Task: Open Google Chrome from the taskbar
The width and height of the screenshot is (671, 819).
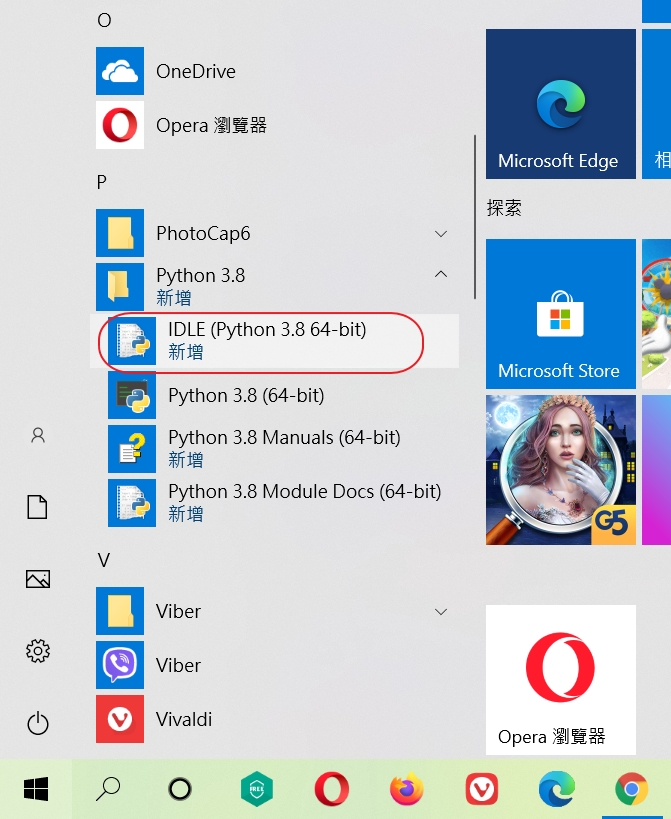Action: pos(632,789)
